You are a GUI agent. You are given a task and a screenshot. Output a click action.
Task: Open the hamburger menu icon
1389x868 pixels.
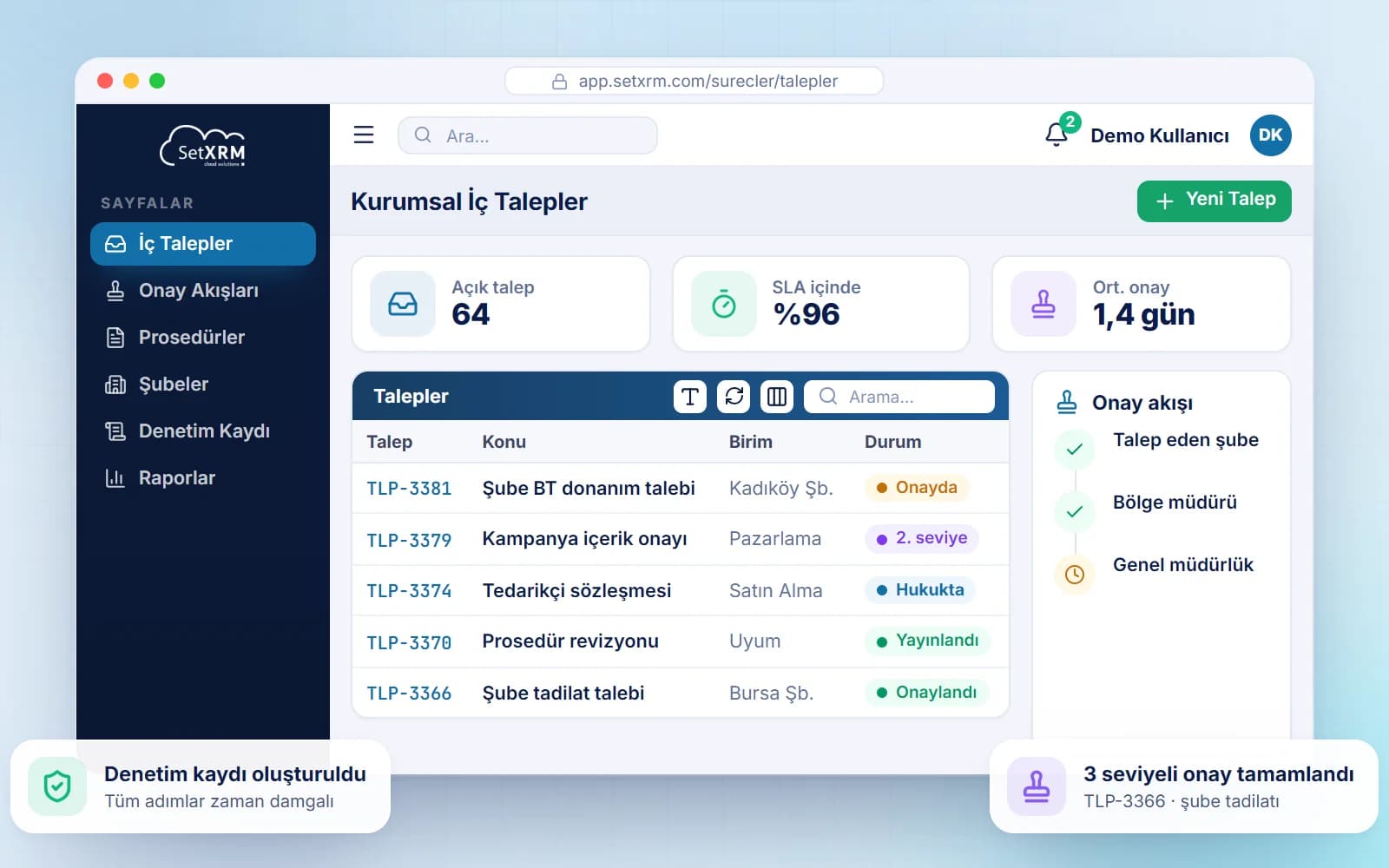tap(364, 135)
